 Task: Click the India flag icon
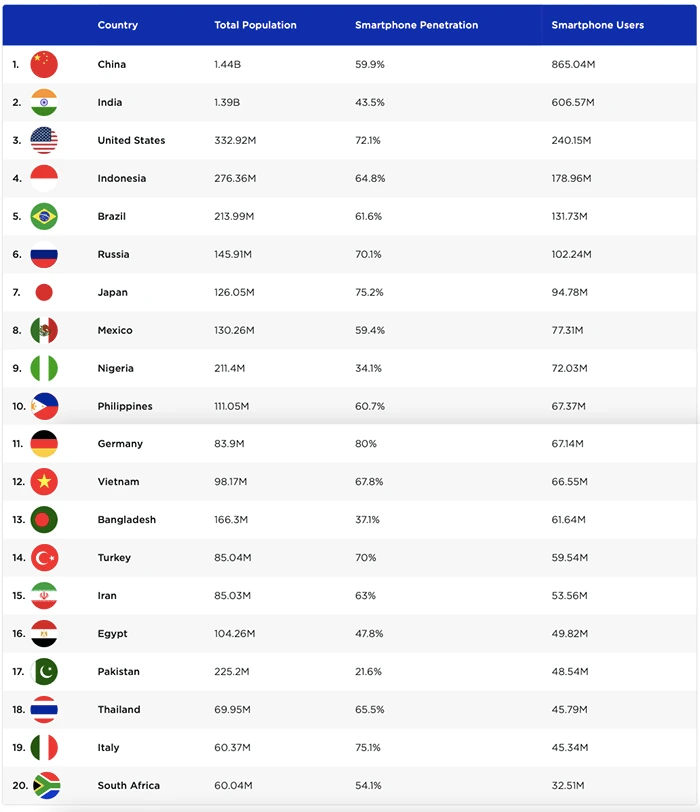(x=44, y=102)
